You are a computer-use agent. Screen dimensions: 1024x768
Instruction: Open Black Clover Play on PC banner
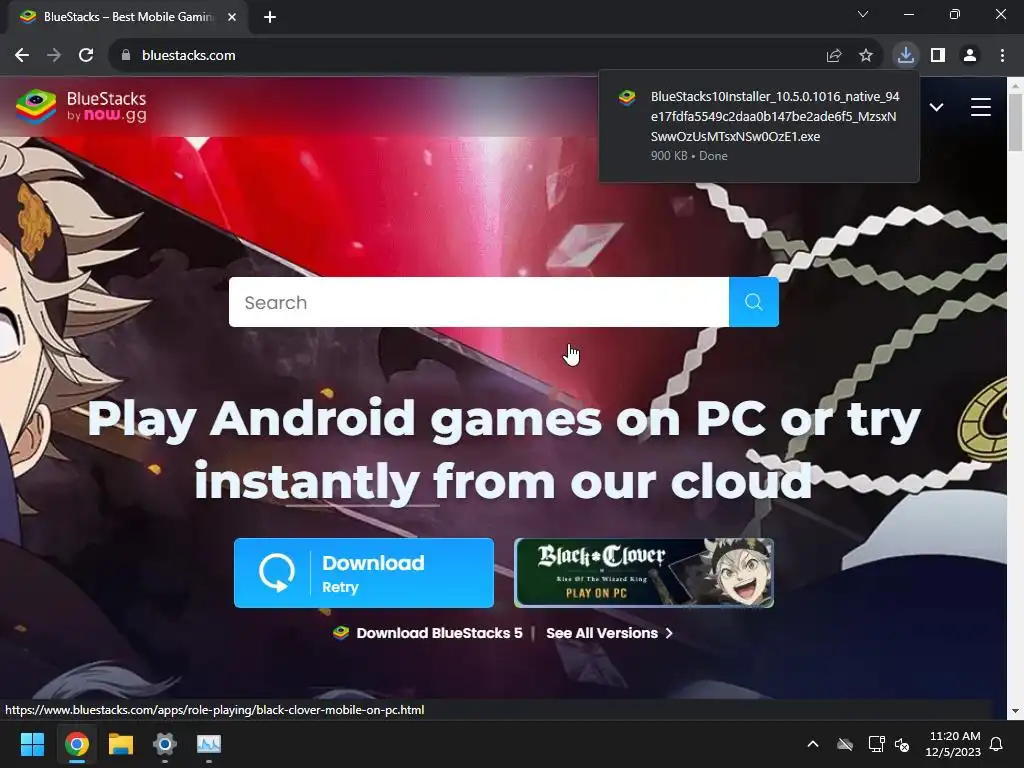coord(644,573)
